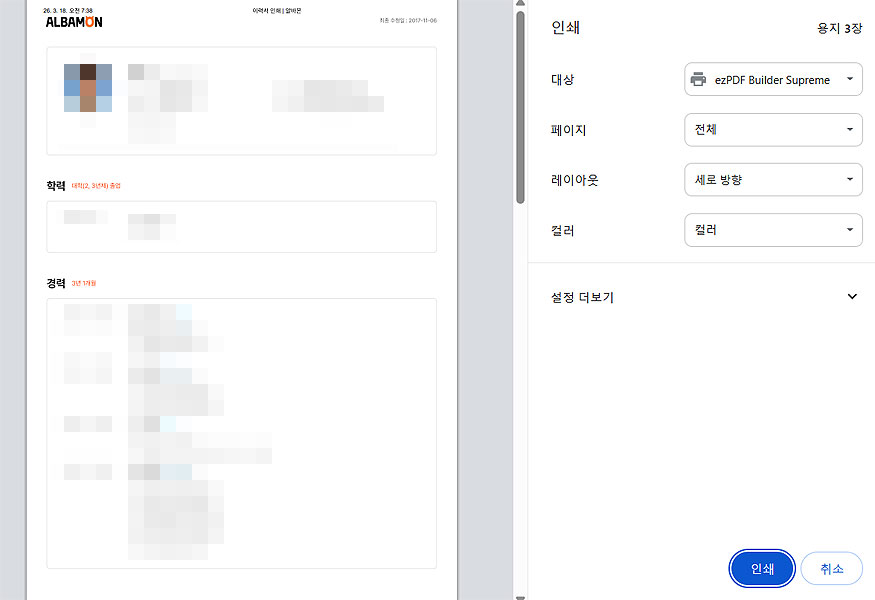Click the chevron arrow next to 설정 더보기
This screenshot has width=875, height=600.
852,296
